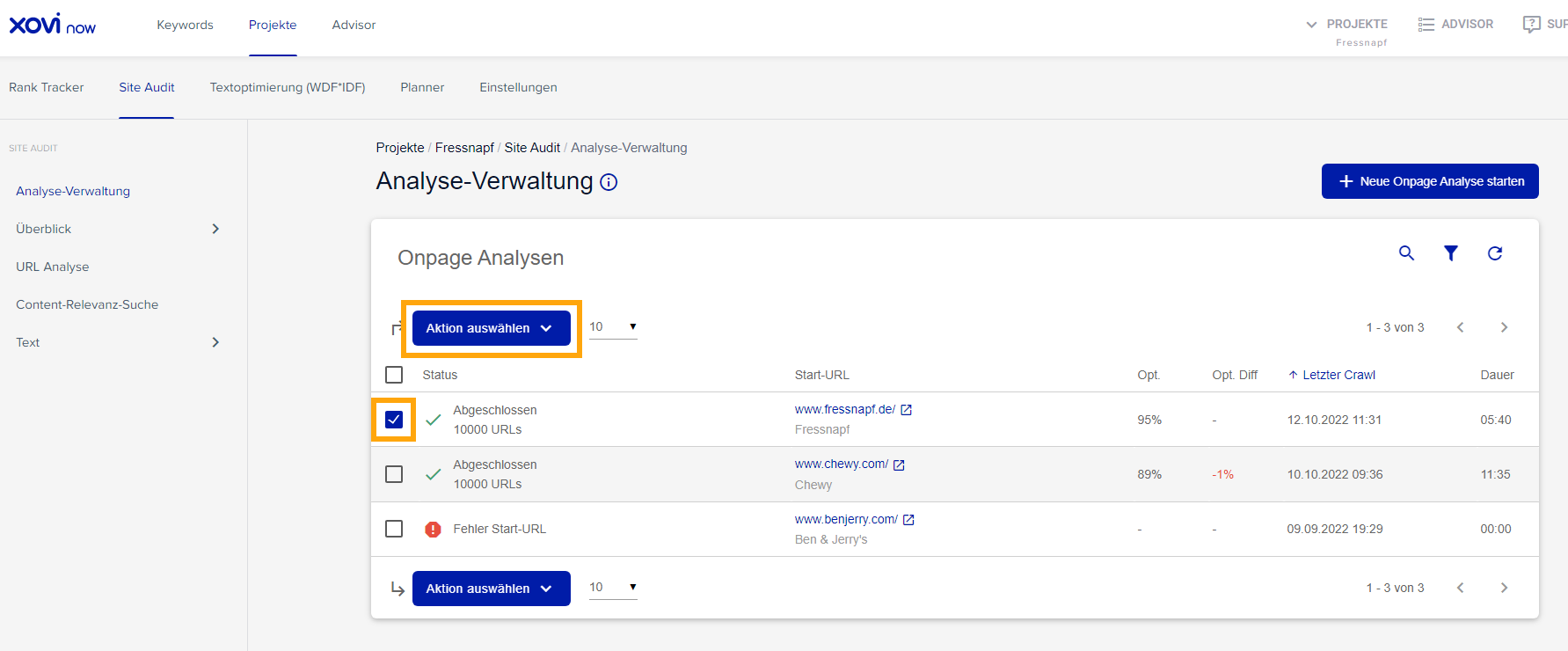Click the -1% Opt. Diff value

point(1222,474)
